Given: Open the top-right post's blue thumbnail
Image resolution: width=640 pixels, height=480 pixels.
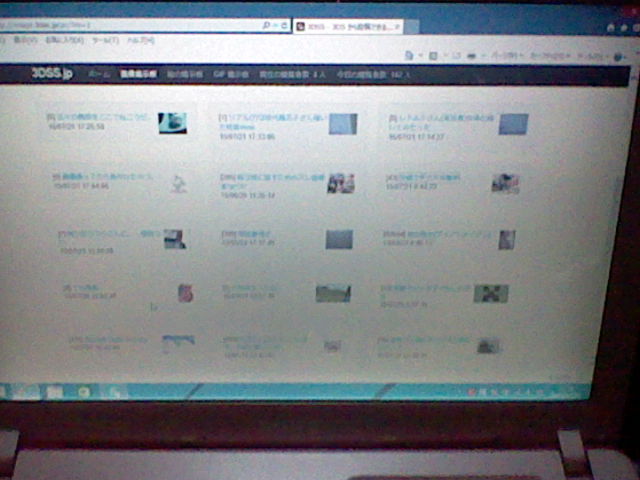Looking at the screenshot, I should tap(513, 124).
